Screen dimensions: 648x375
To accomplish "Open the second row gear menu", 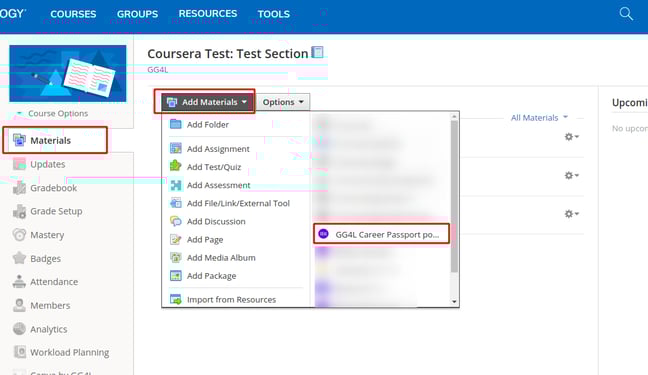I will point(572,175).
